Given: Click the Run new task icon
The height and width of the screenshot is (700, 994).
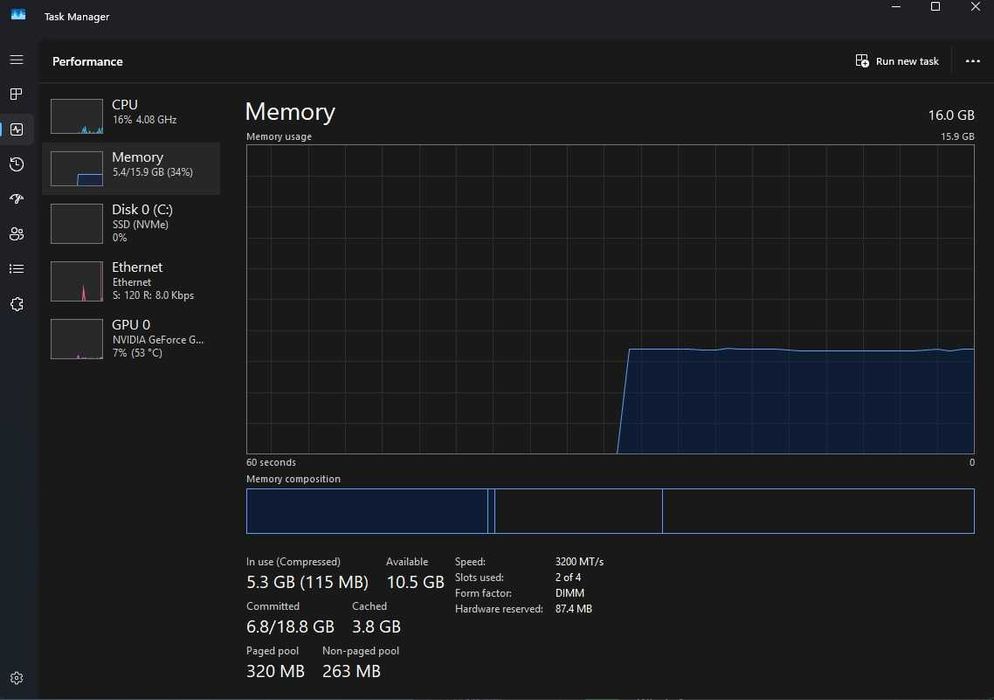Looking at the screenshot, I should pos(862,61).
